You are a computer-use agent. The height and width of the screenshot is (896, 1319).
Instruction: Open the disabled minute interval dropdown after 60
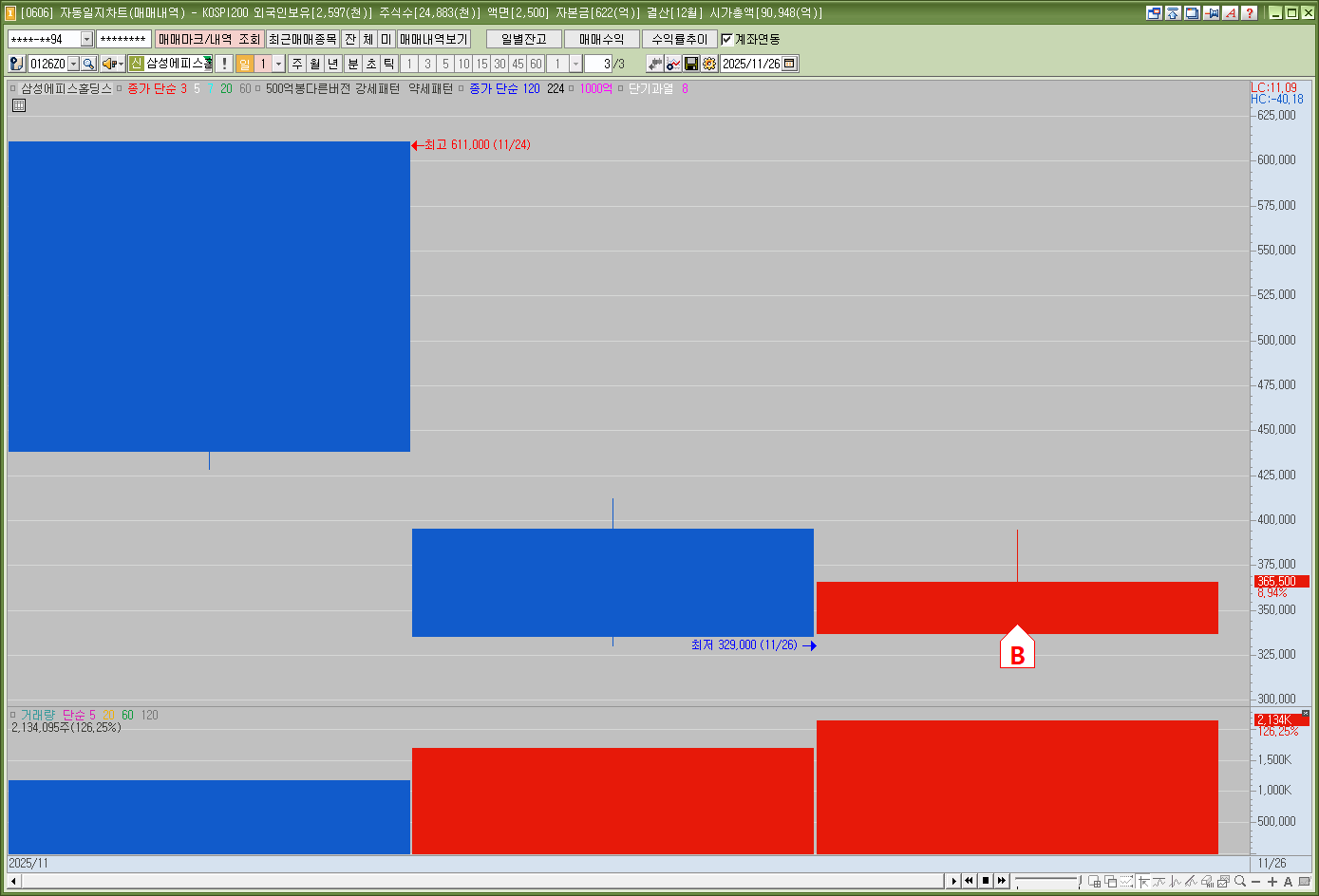point(575,64)
